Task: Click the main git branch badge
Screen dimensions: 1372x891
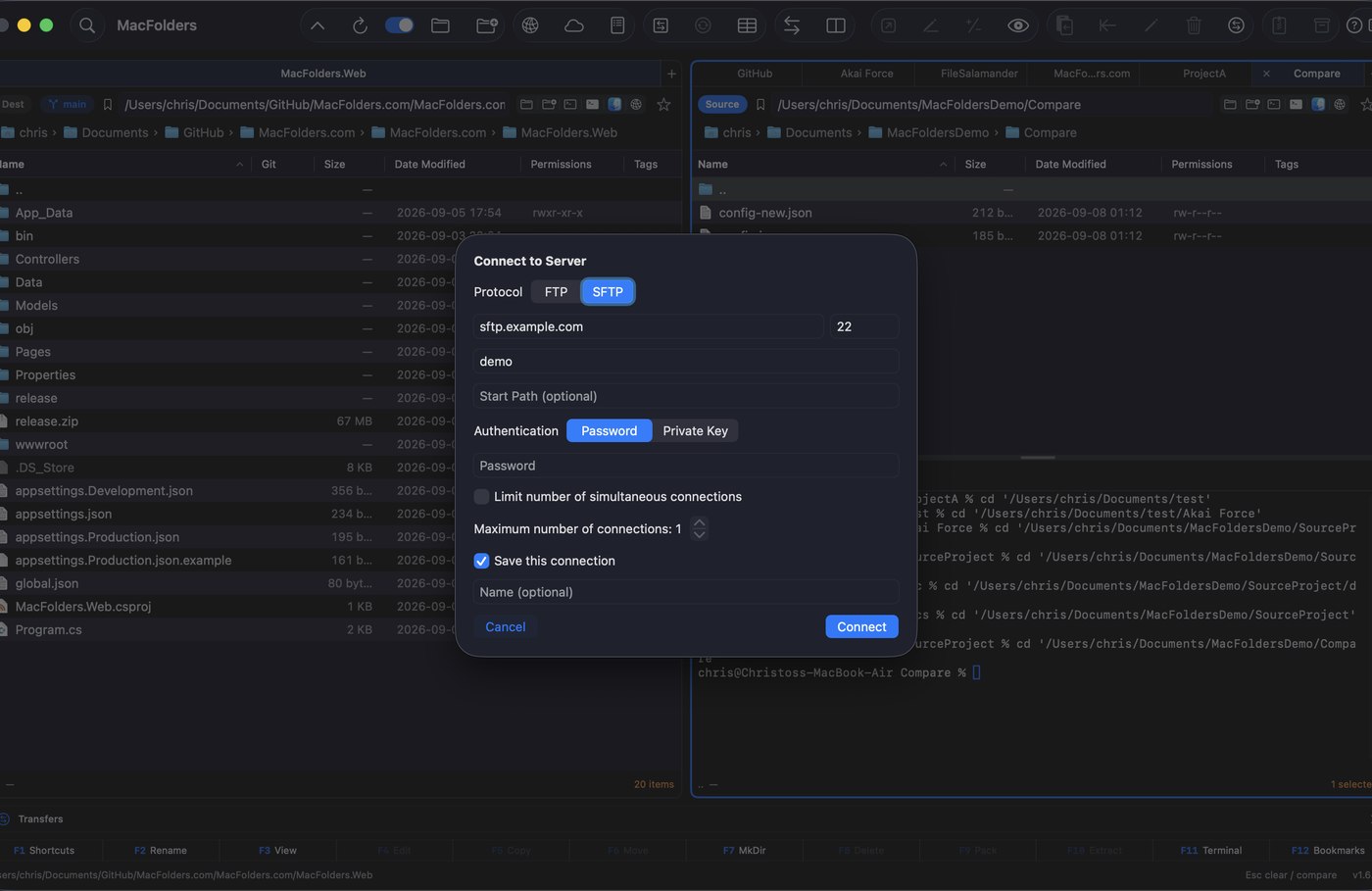Action: click(x=67, y=104)
